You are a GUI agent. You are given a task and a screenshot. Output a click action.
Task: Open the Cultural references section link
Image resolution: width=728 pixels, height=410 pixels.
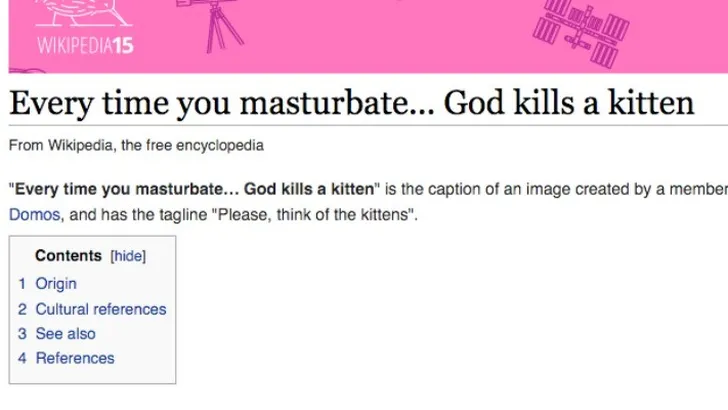101,309
